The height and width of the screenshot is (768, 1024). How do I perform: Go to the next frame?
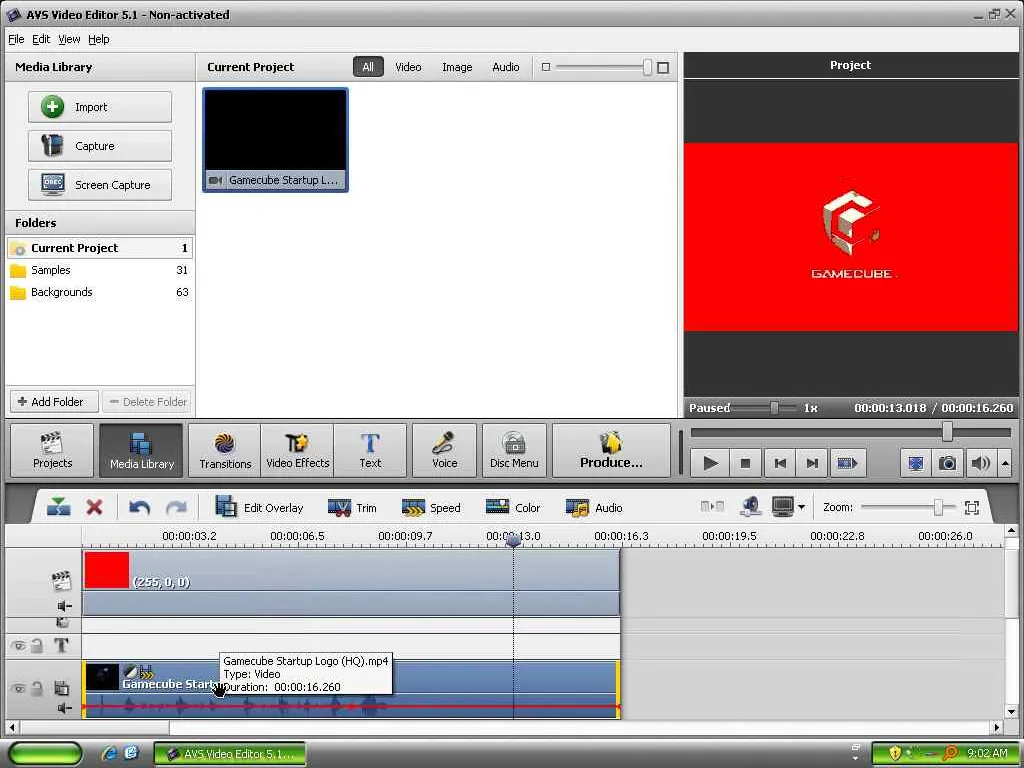[812, 463]
